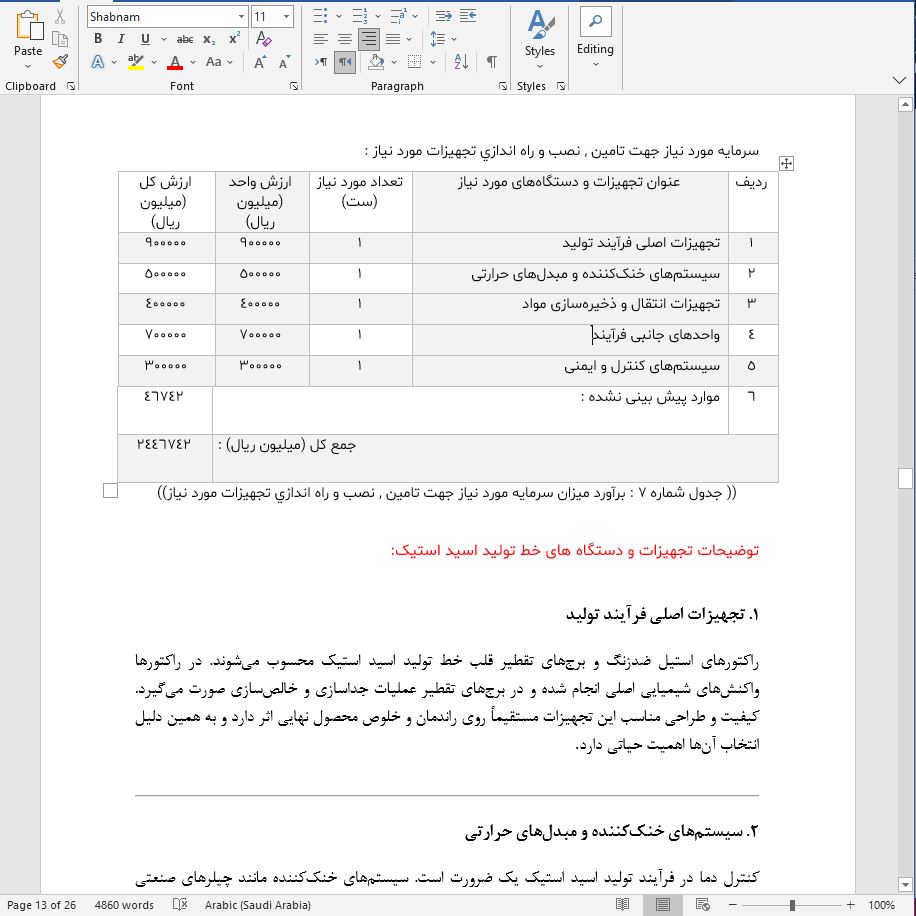Image resolution: width=916 pixels, height=916 pixels.
Task: Toggle superscript formatting
Action: click(x=232, y=39)
